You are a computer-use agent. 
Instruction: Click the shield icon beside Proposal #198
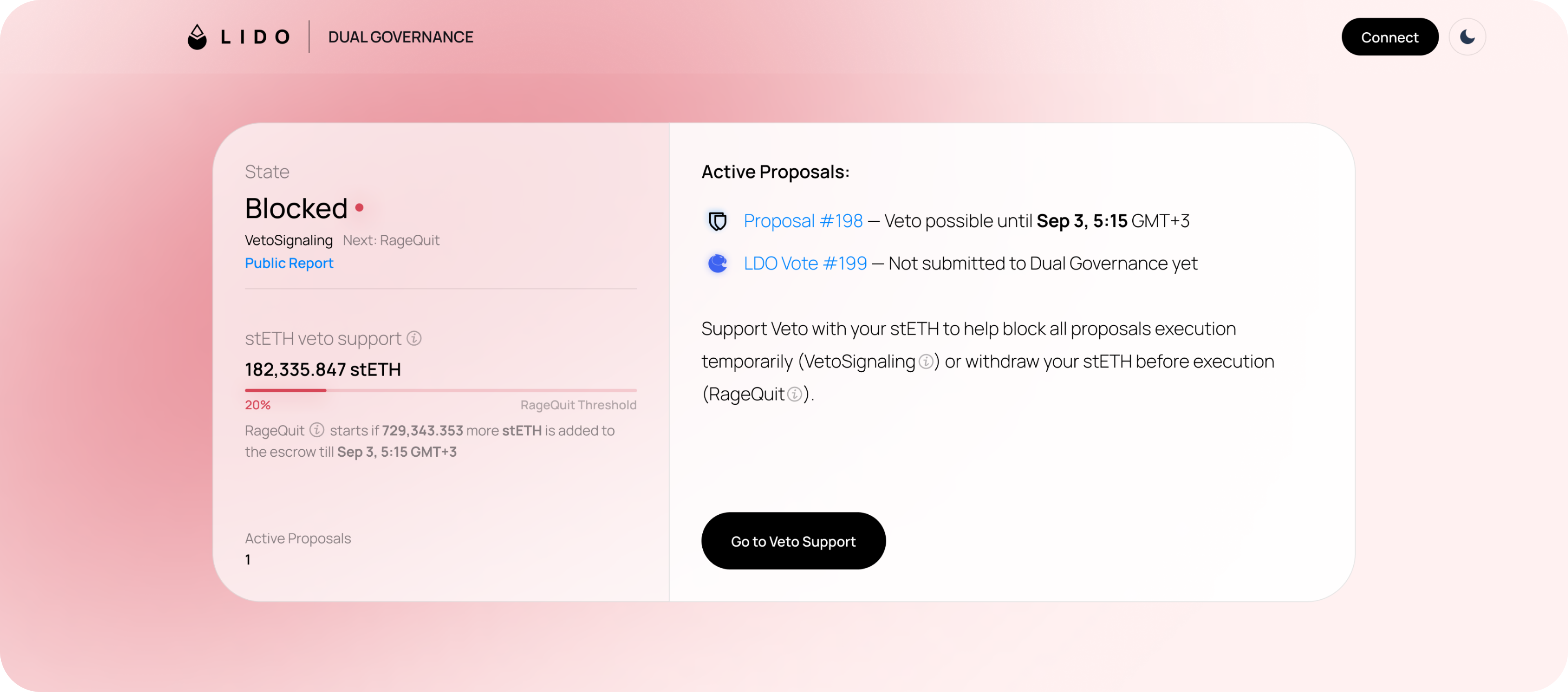(x=718, y=221)
